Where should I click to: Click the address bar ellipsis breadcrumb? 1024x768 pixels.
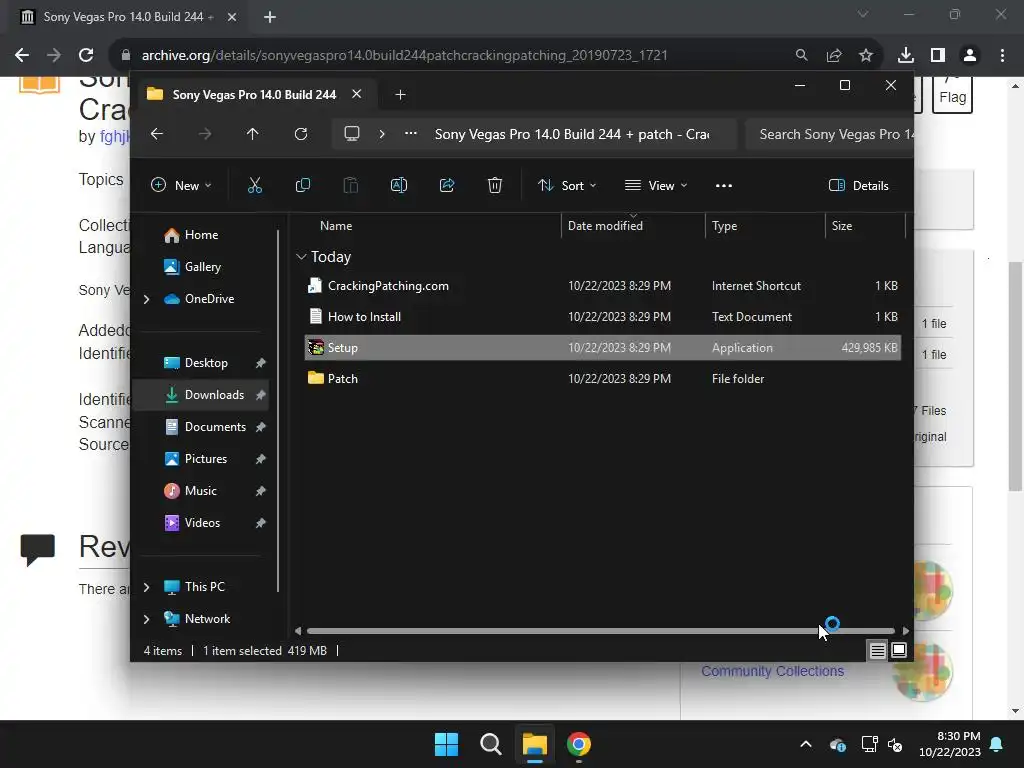(x=411, y=133)
